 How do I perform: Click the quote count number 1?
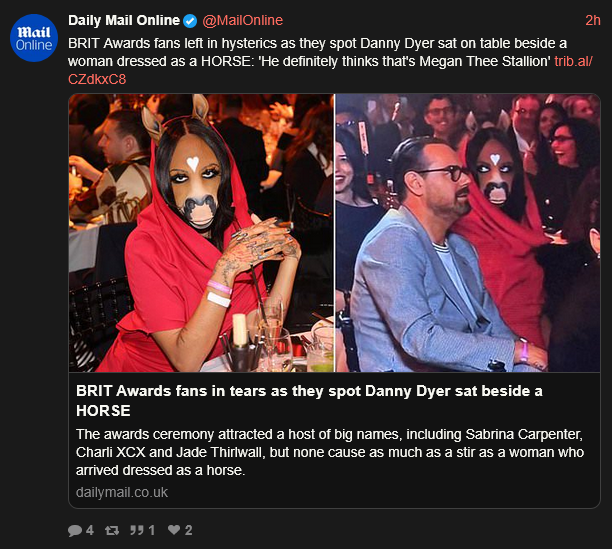pyautogui.click(x=151, y=530)
